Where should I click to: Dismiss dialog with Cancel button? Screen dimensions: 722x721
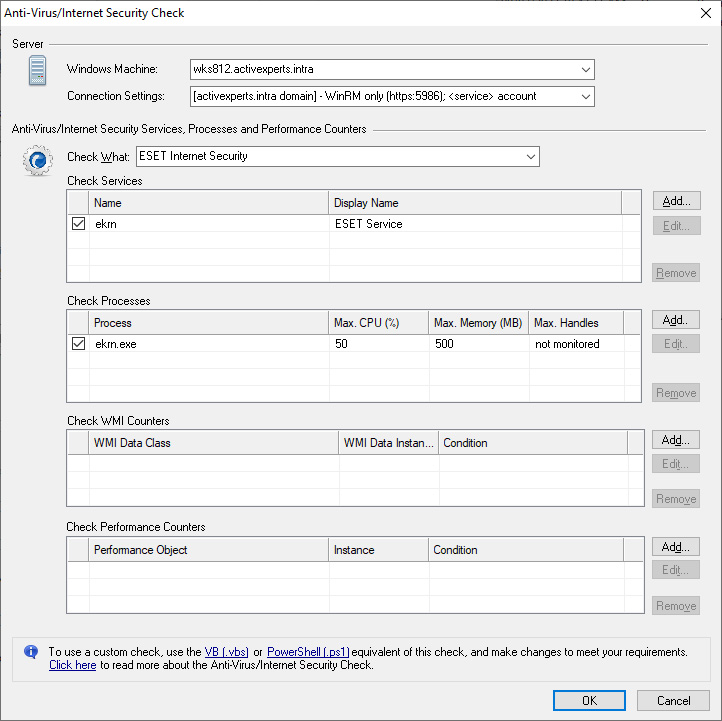click(673, 700)
